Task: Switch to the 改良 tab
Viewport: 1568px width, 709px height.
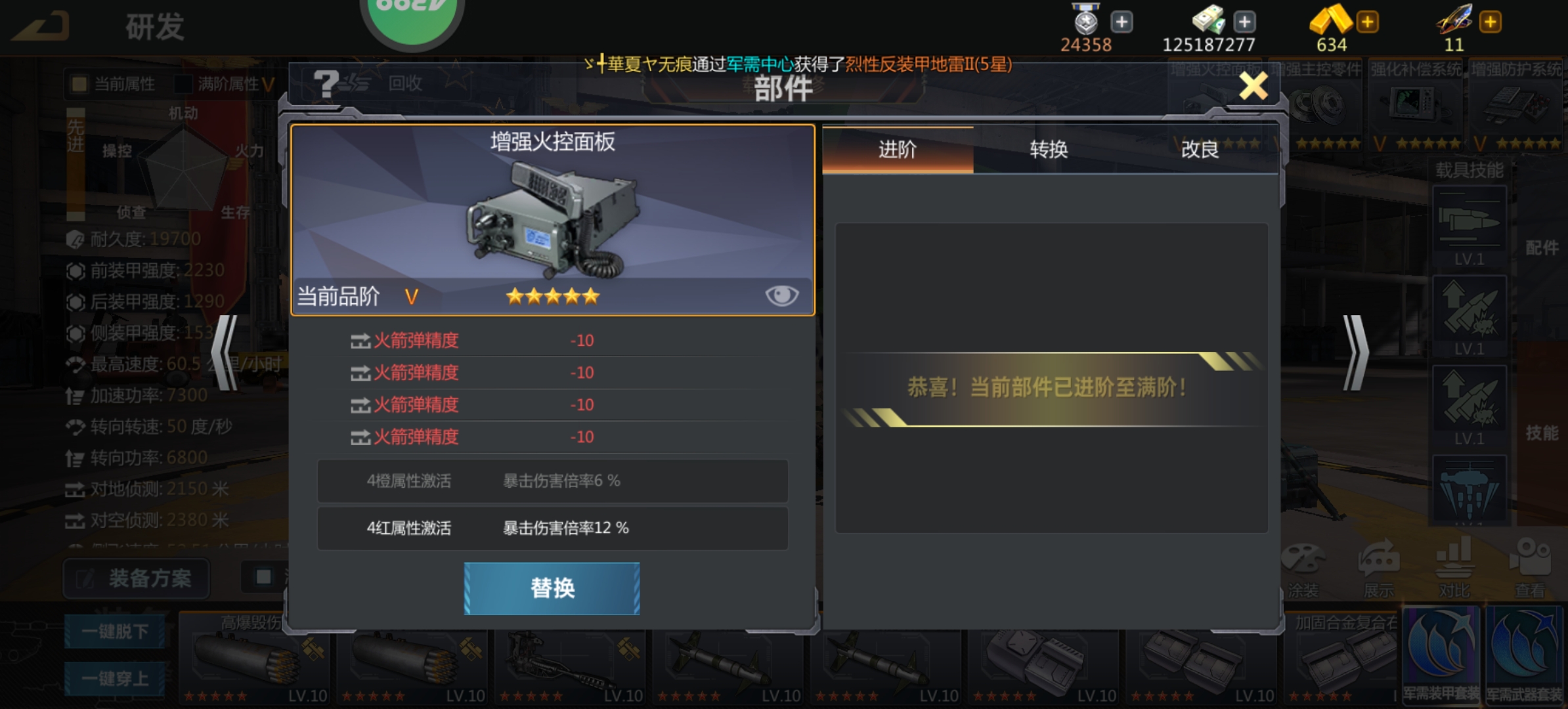Action: (1200, 150)
